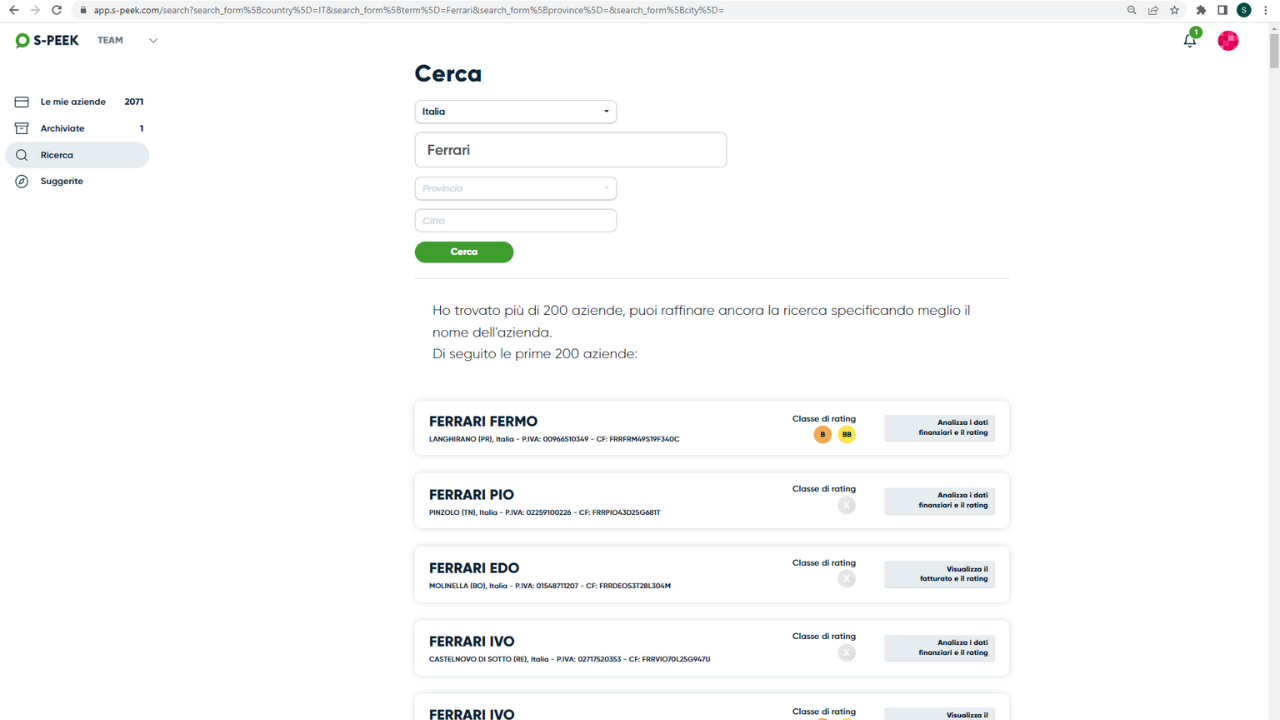Expand the TEAM chevron dropdown
This screenshot has height=720, width=1280.
pyautogui.click(x=153, y=41)
